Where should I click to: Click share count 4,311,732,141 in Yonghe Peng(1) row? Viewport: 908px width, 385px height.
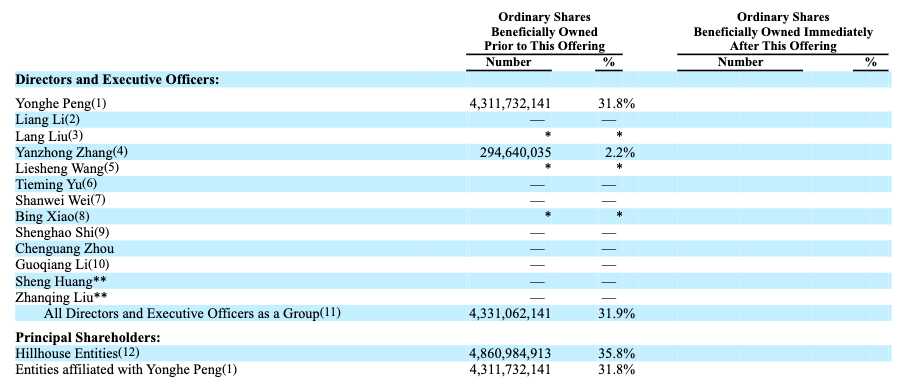tap(510, 104)
